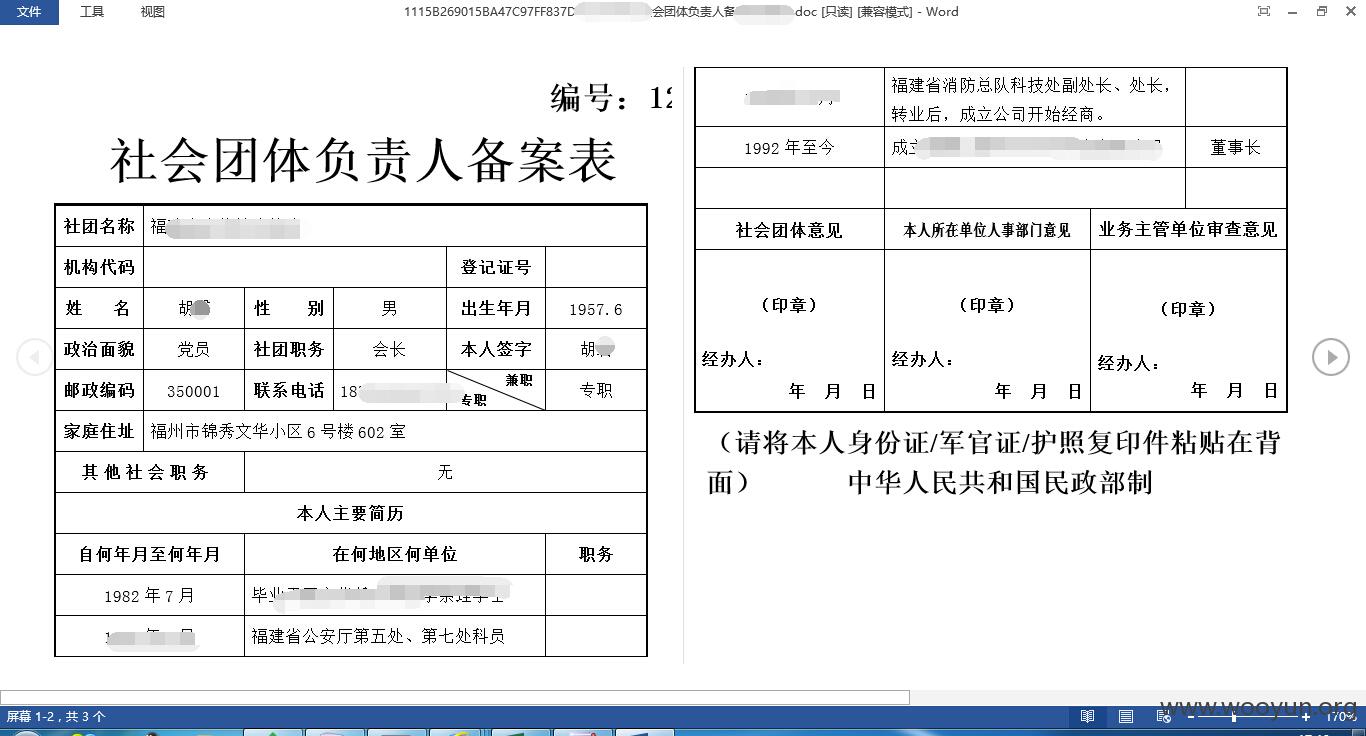Click the zoom out minus button
This screenshot has height=736, width=1366.
coord(1191,716)
